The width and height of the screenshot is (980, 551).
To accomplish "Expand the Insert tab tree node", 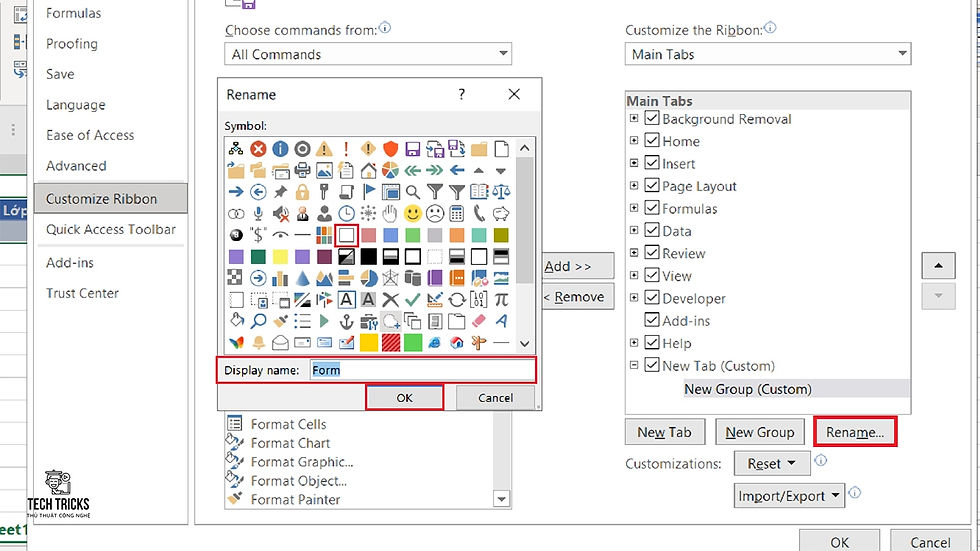I will (x=634, y=163).
